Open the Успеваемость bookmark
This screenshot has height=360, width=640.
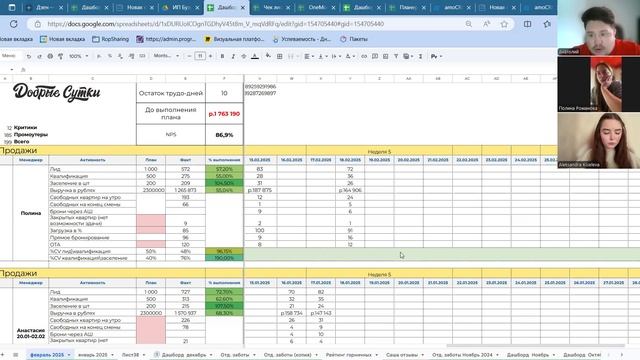point(302,39)
